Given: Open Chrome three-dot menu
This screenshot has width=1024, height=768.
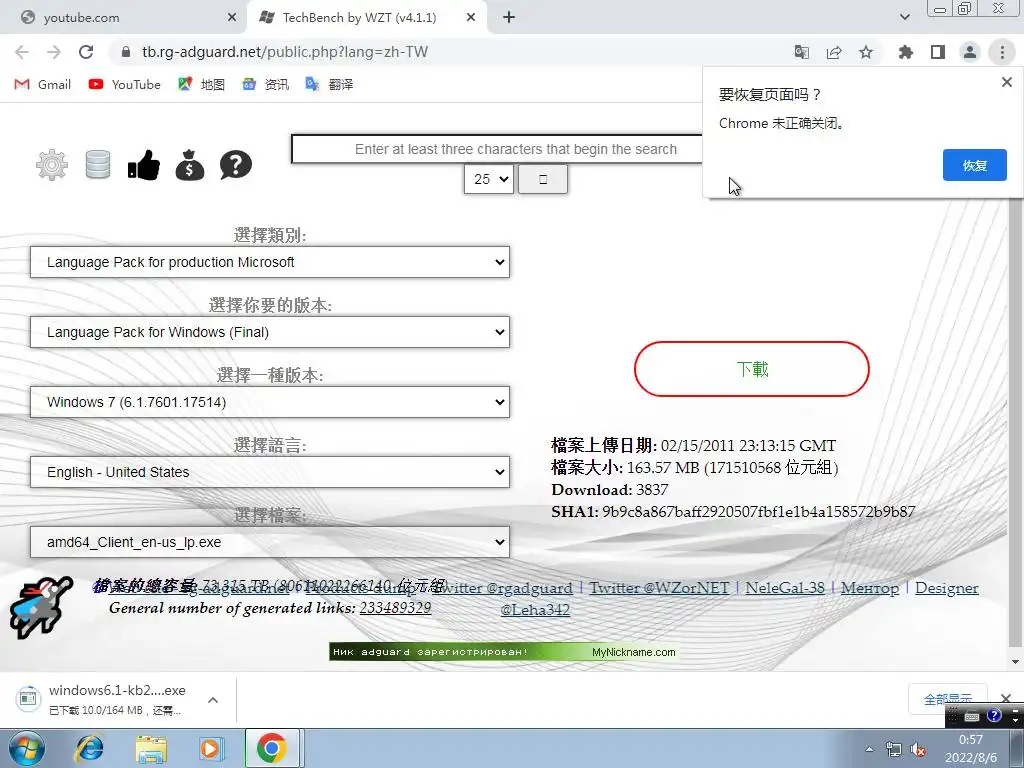Looking at the screenshot, I should [1002, 52].
